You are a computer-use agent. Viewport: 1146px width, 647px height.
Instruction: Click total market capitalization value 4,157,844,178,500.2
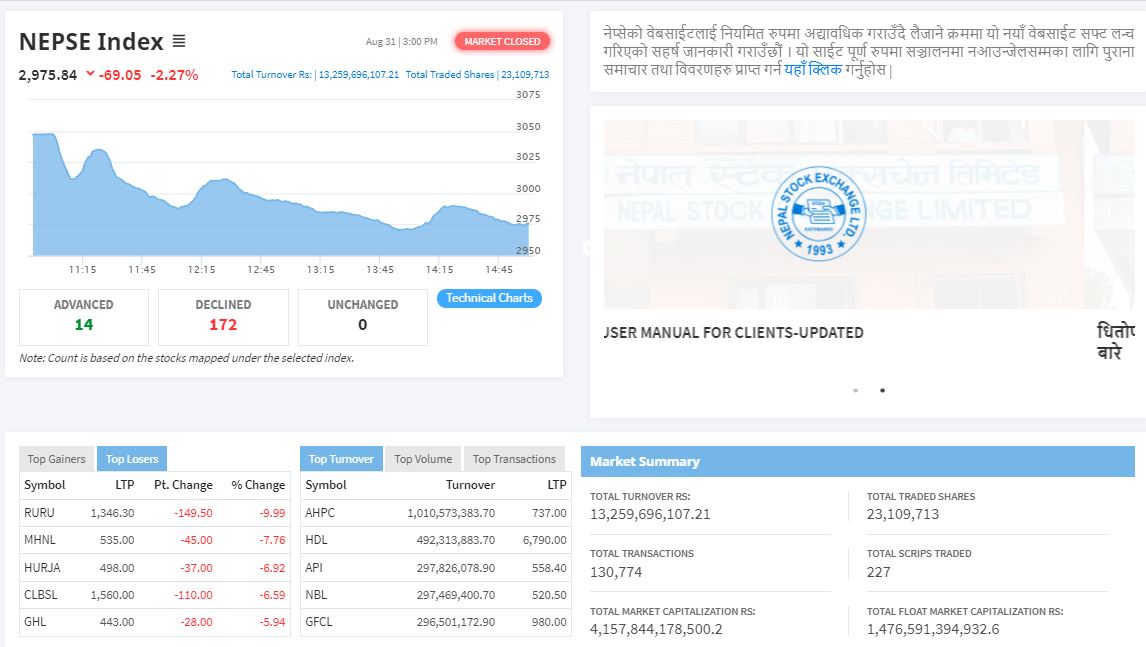(x=656, y=629)
